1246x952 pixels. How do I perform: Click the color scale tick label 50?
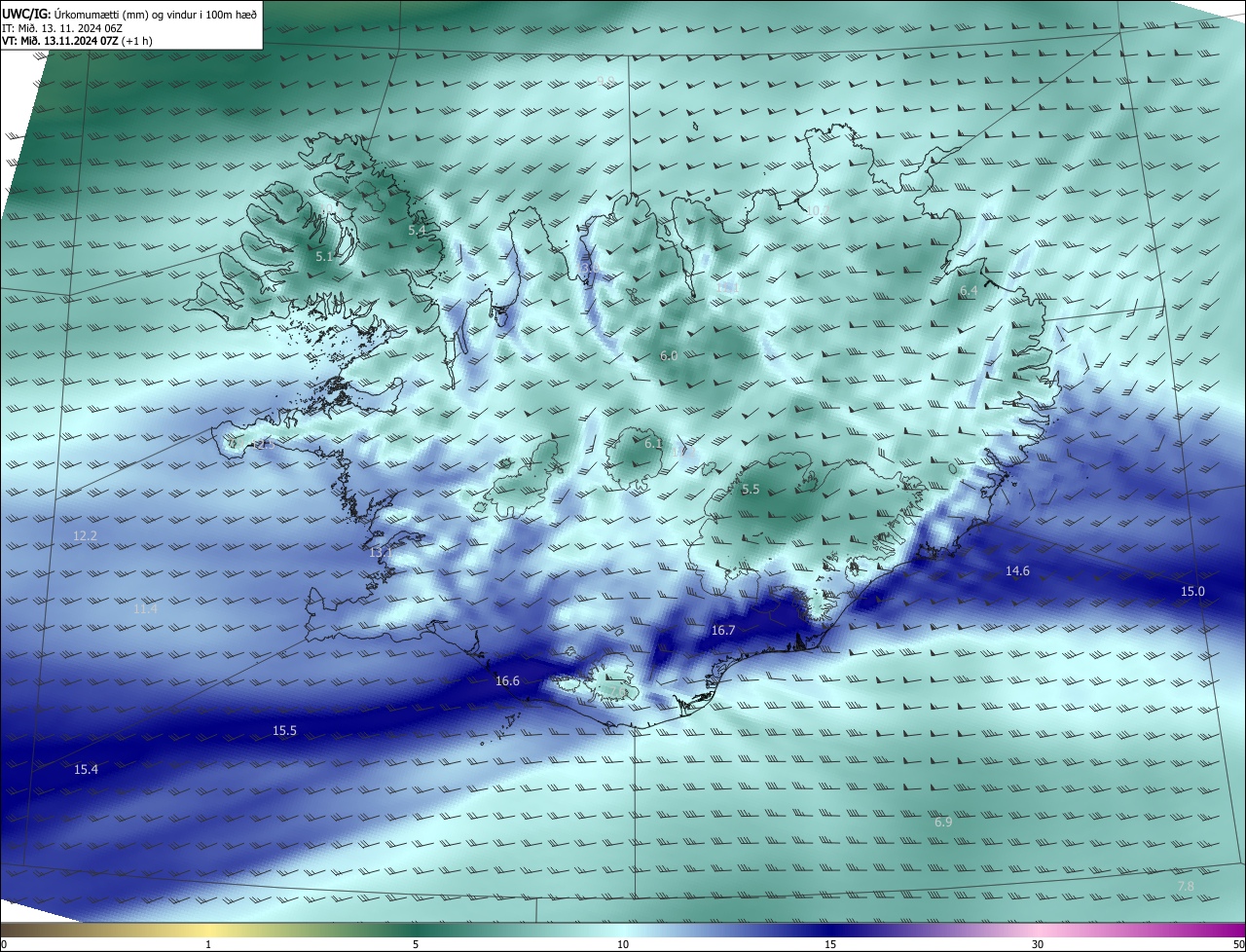(1239, 944)
